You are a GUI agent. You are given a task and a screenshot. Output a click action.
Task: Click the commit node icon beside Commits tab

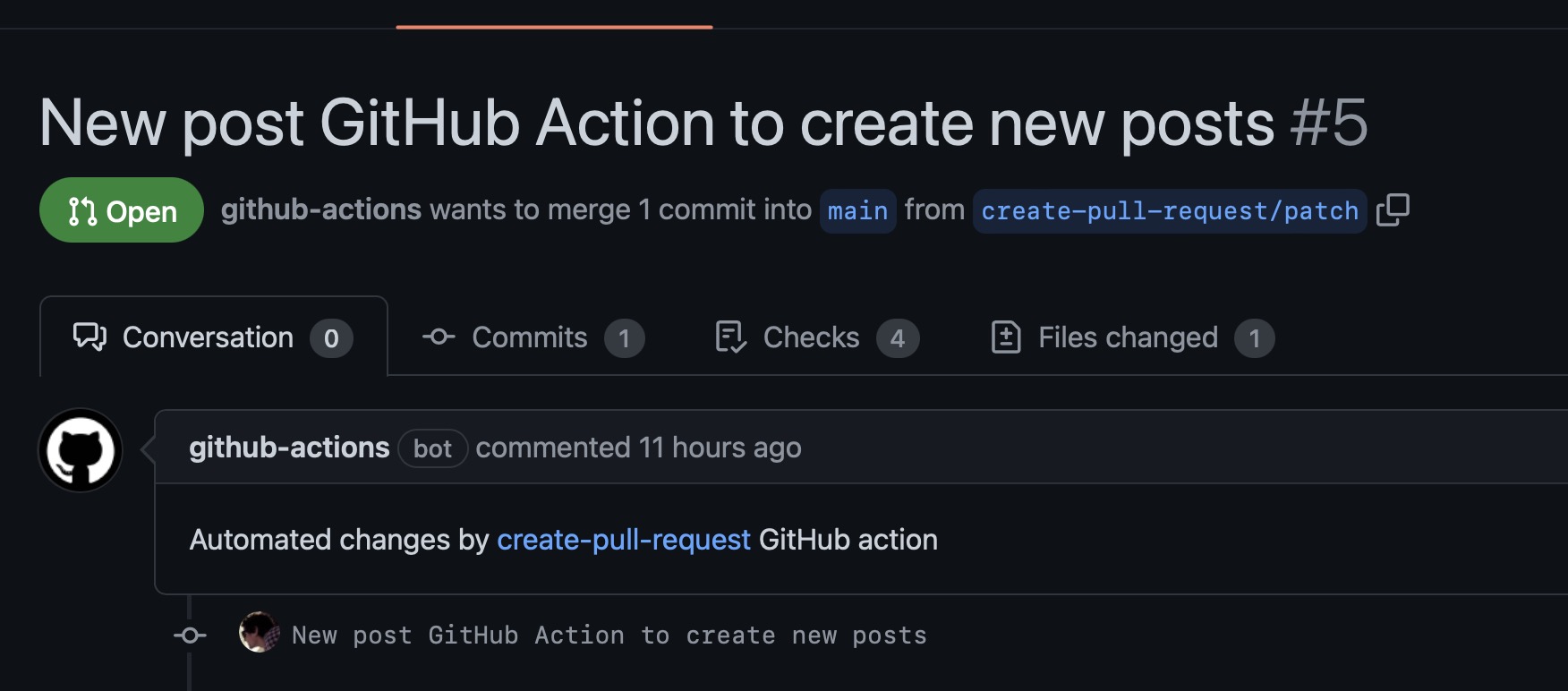pos(438,337)
